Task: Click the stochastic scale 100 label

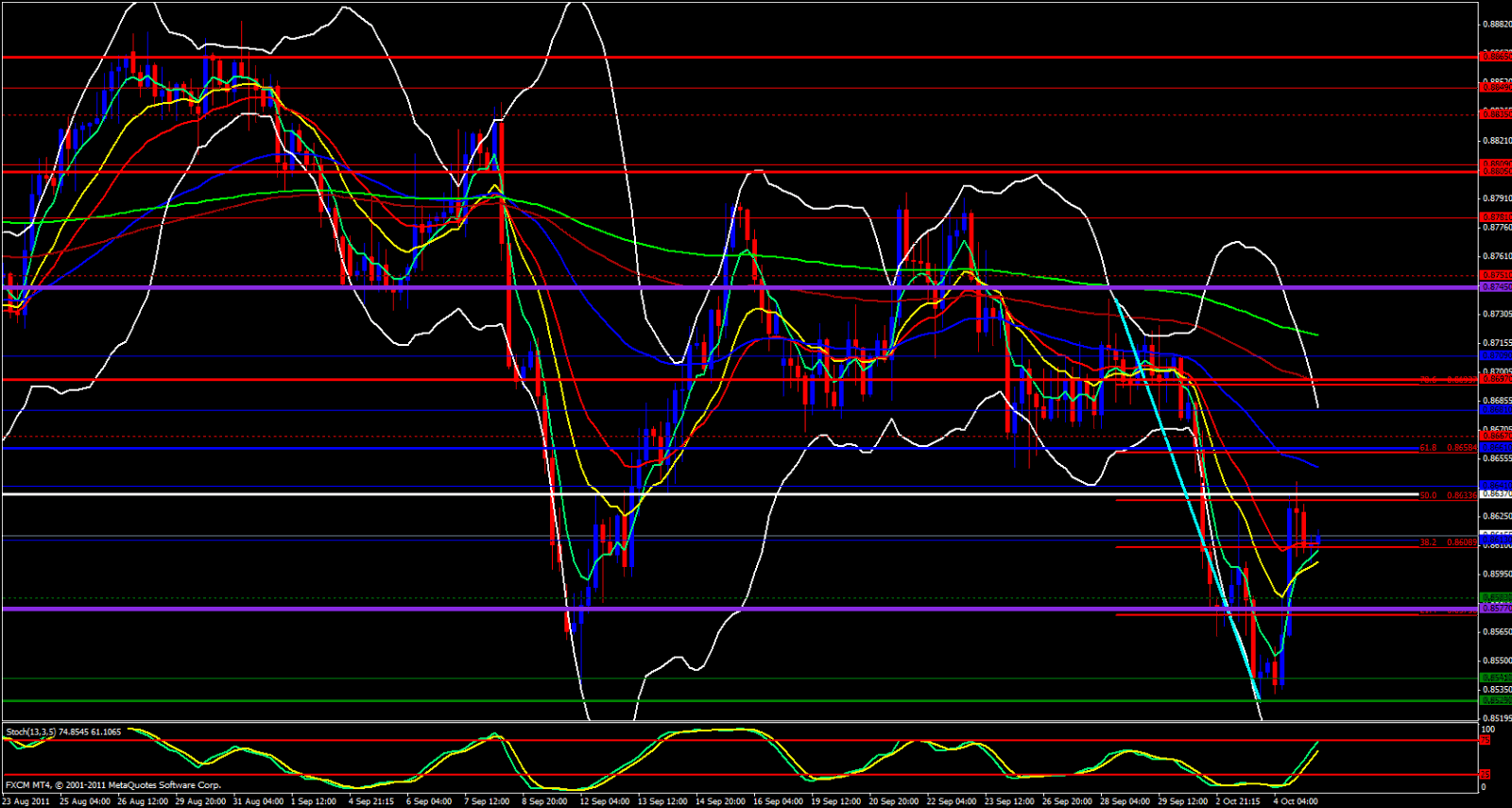Action: (x=1487, y=730)
